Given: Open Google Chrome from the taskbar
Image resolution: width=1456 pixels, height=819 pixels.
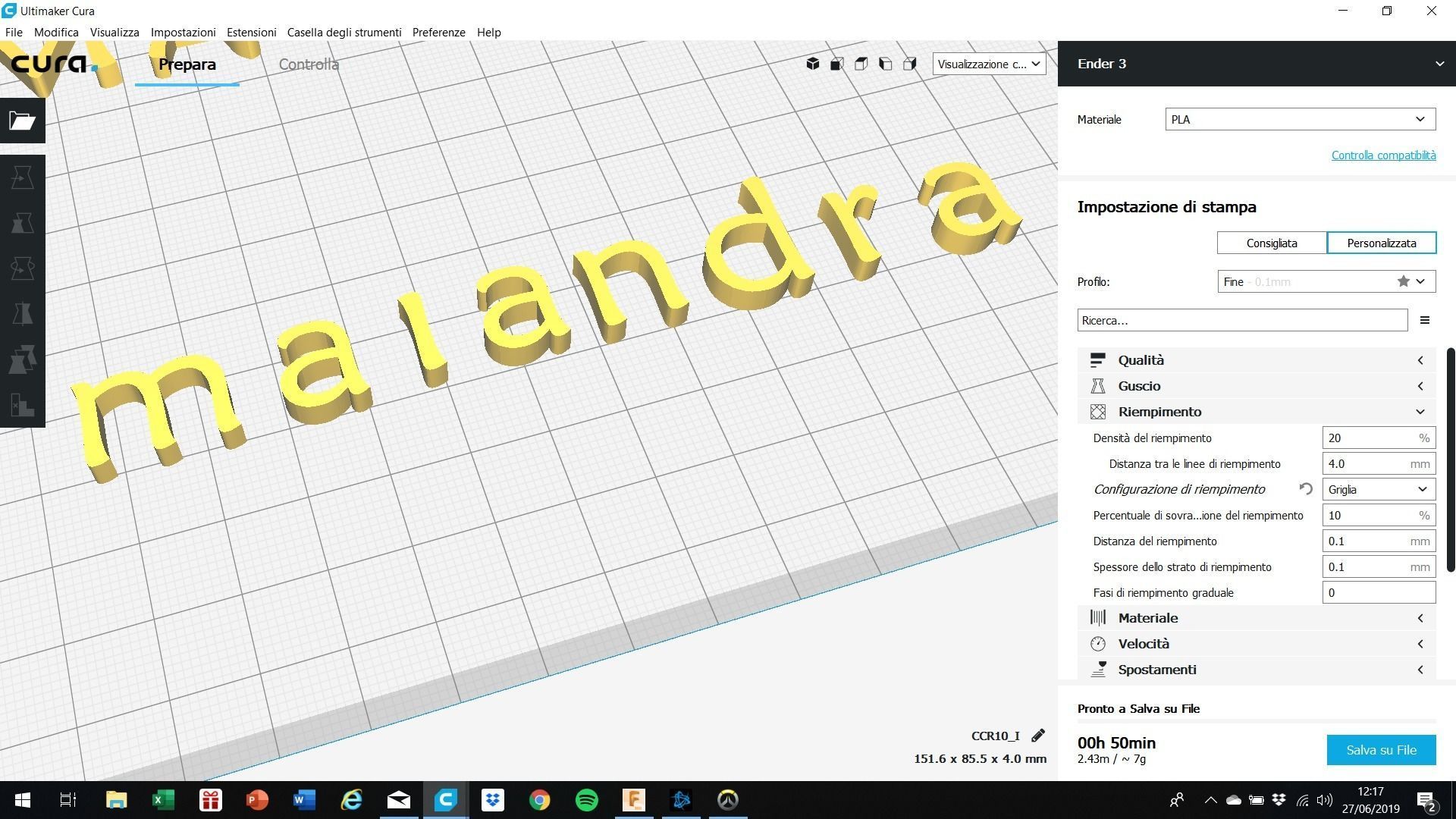Looking at the screenshot, I should (x=539, y=800).
